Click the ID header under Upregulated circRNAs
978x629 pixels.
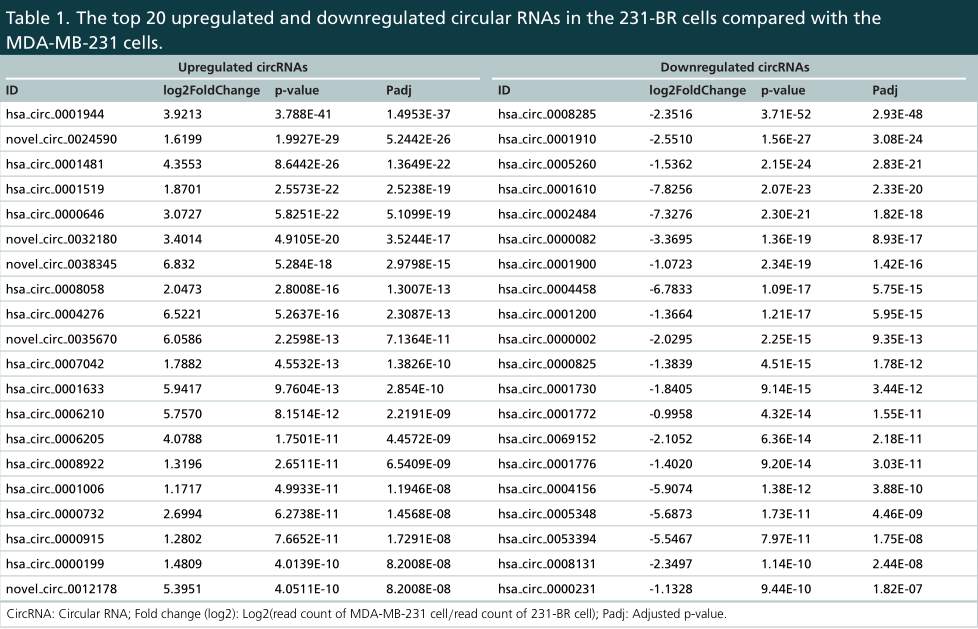(13, 90)
